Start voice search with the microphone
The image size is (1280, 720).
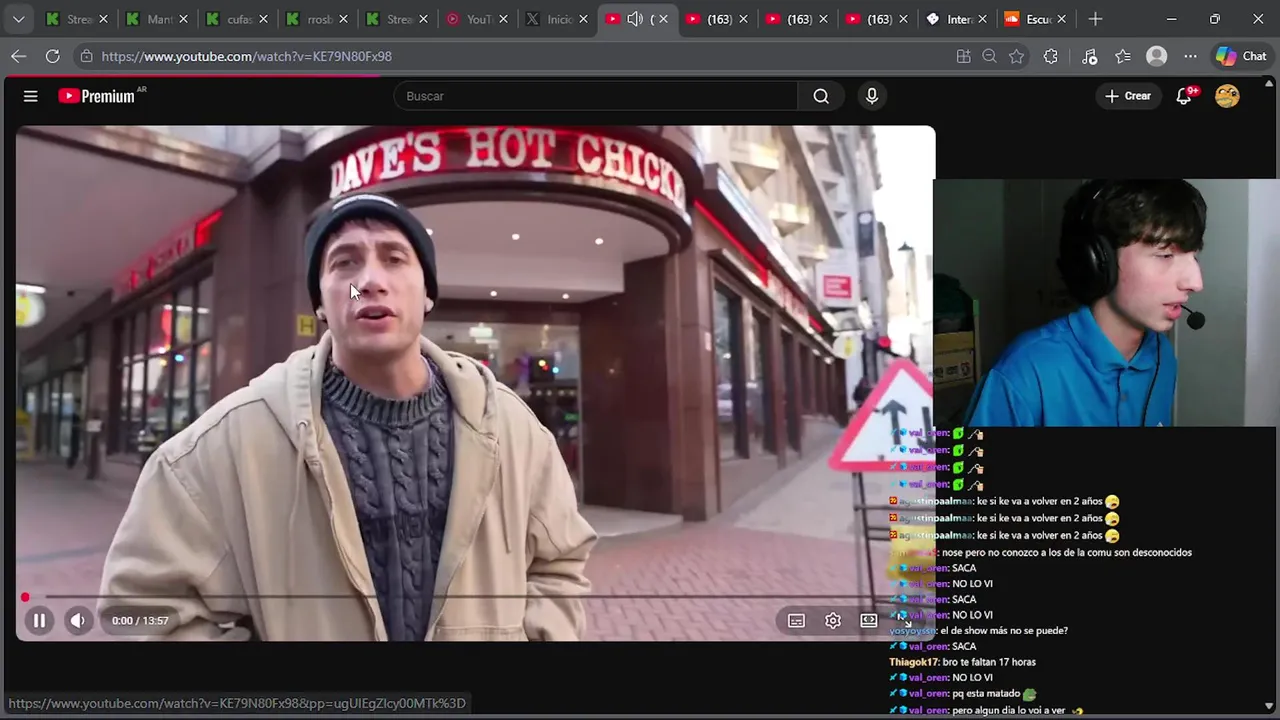click(872, 96)
